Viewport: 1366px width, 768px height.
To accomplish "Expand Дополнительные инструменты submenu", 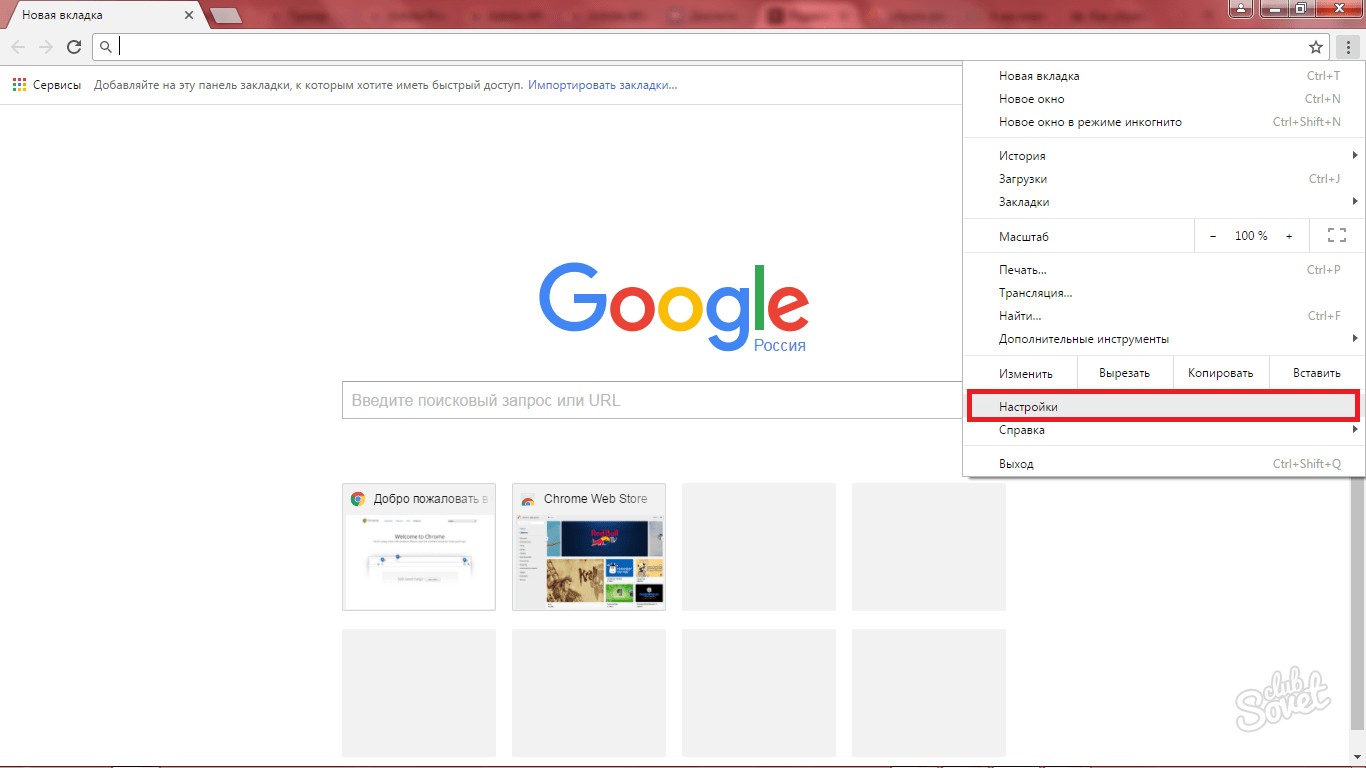I will (1164, 339).
